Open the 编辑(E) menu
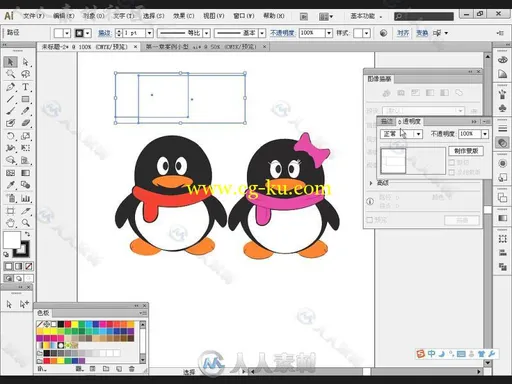This screenshot has height=384, width=512. (x=63, y=16)
